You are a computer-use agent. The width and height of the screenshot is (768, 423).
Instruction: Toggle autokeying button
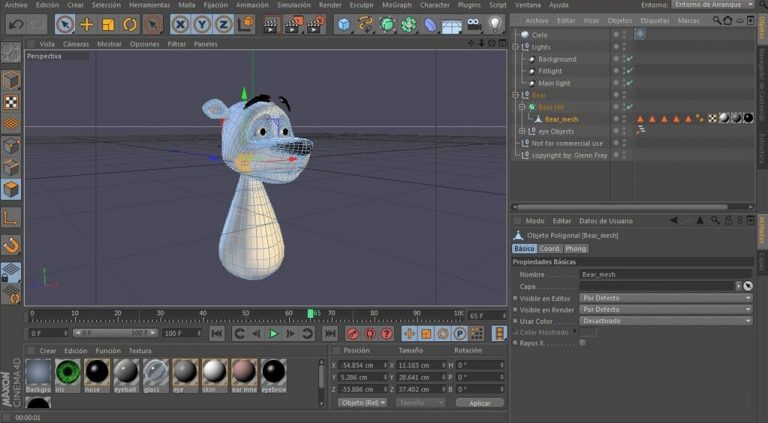(370, 334)
